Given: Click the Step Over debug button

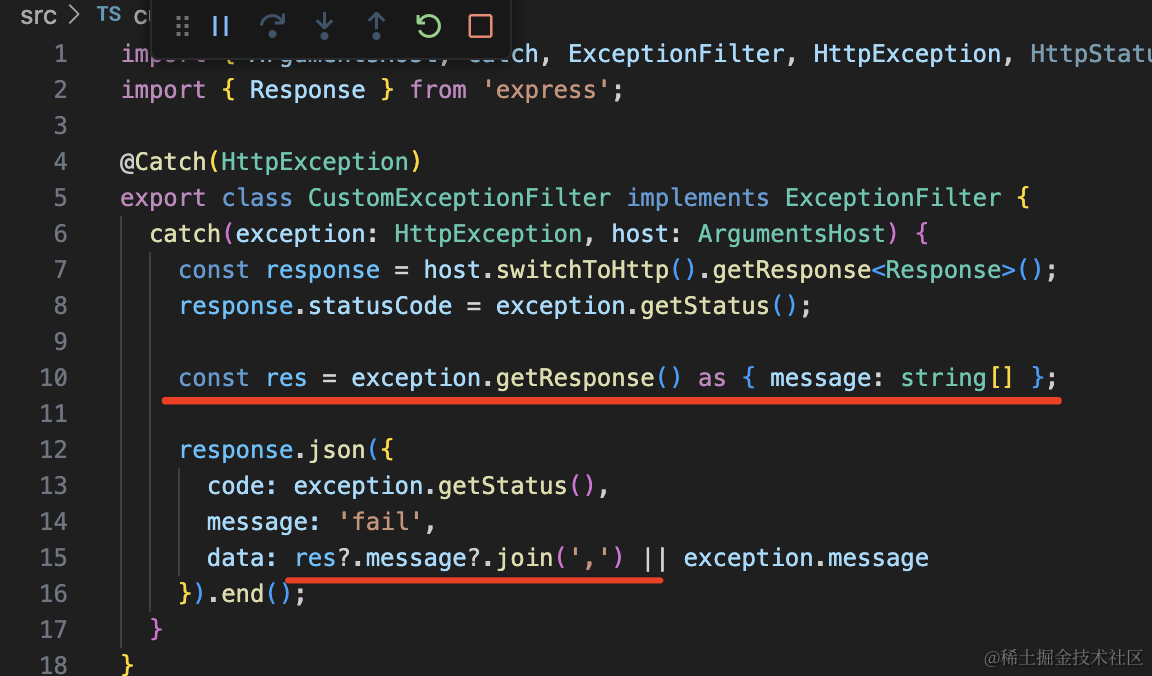Looking at the screenshot, I should (272, 26).
